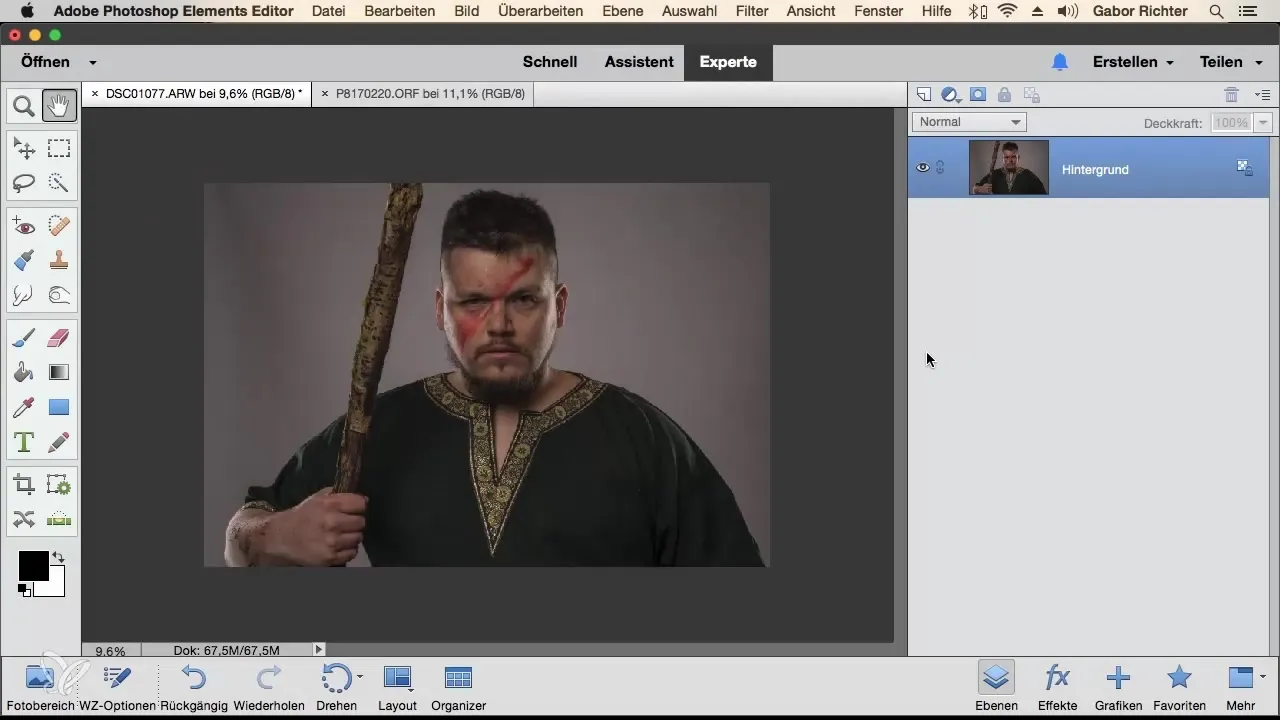The image size is (1280, 720).
Task: Select the Quick Selection tool
Action: 59,183
